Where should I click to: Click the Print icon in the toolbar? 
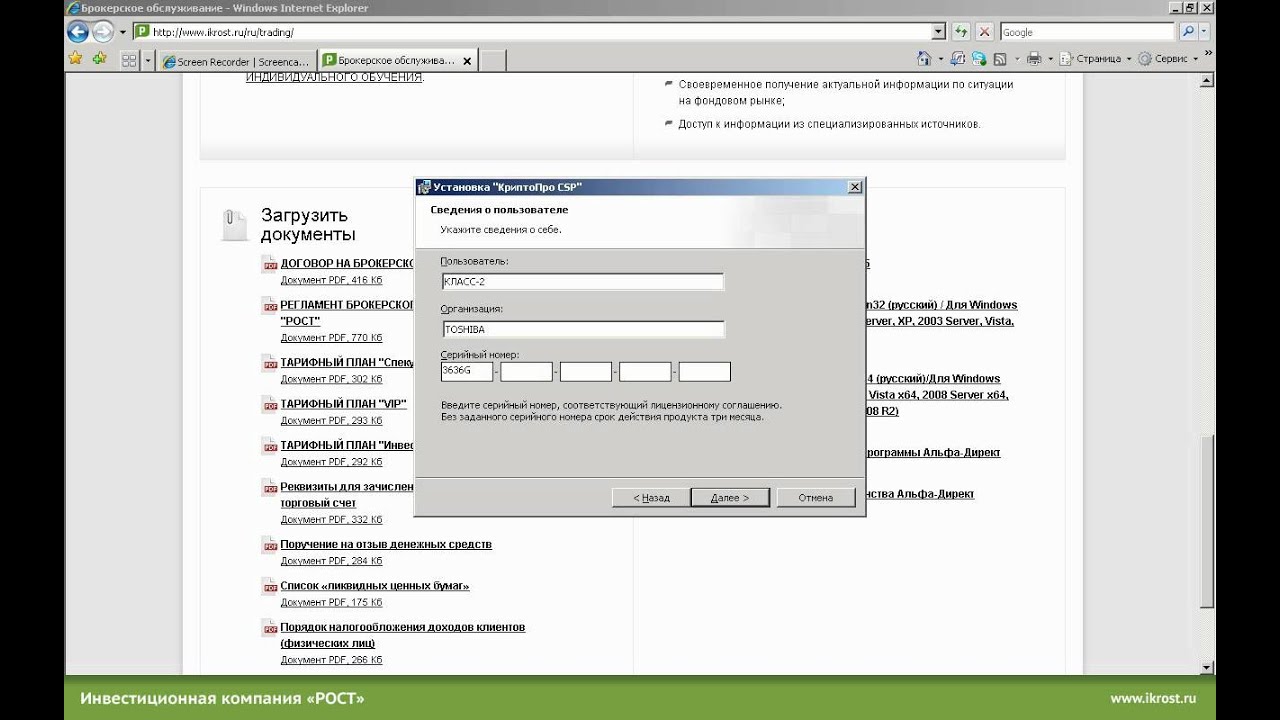point(1034,59)
